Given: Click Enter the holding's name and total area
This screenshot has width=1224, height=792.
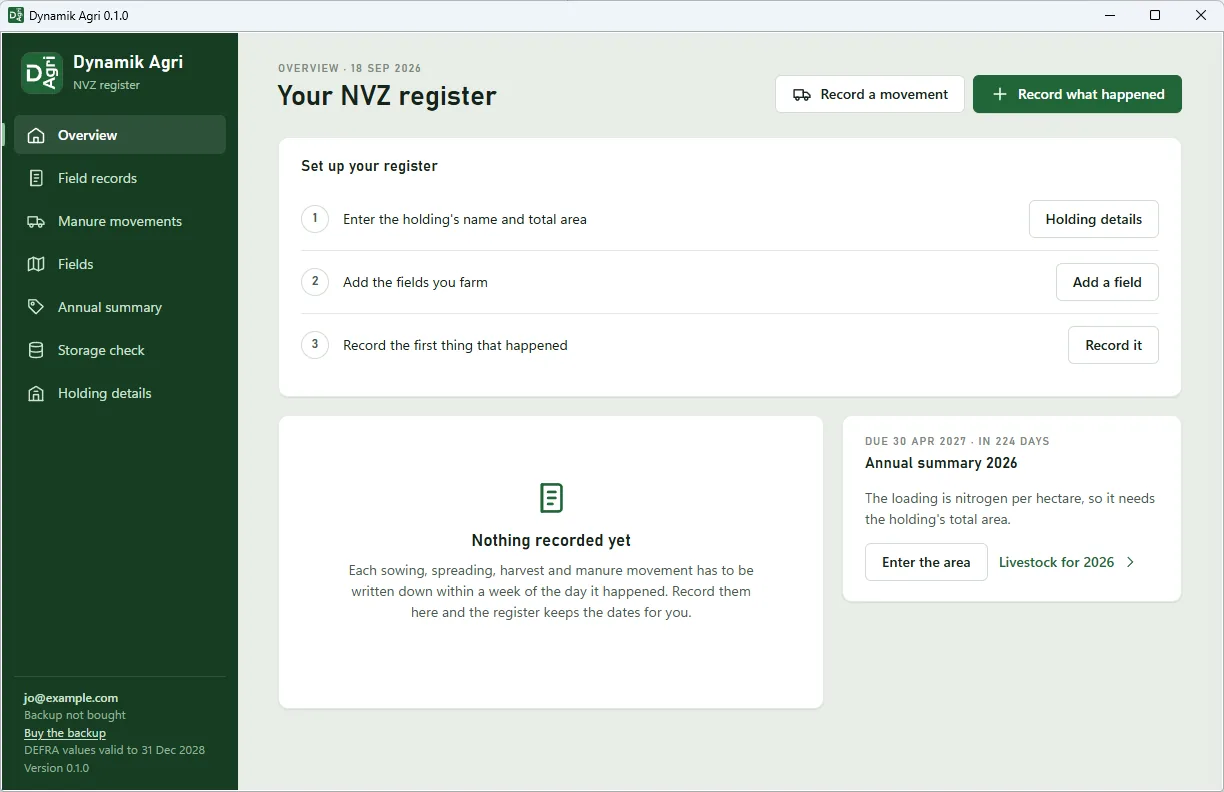Looking at the screenshot, I should pyautogui.click(x=465, y=219).
